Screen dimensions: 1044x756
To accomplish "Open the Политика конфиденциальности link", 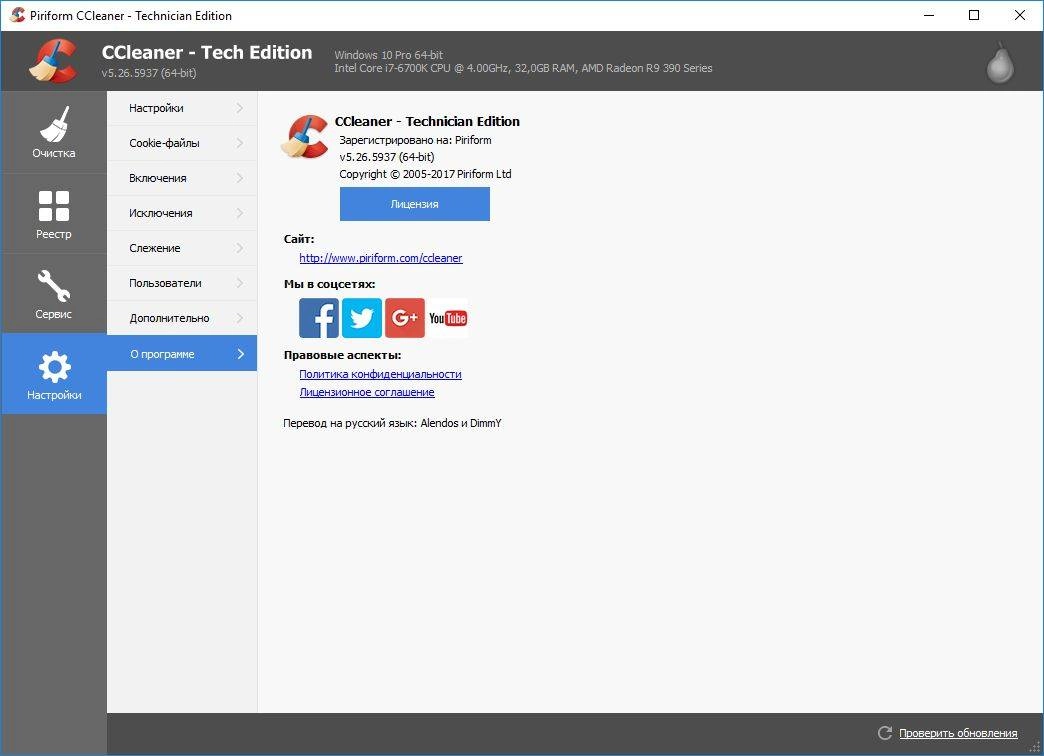I will [380, 374].
